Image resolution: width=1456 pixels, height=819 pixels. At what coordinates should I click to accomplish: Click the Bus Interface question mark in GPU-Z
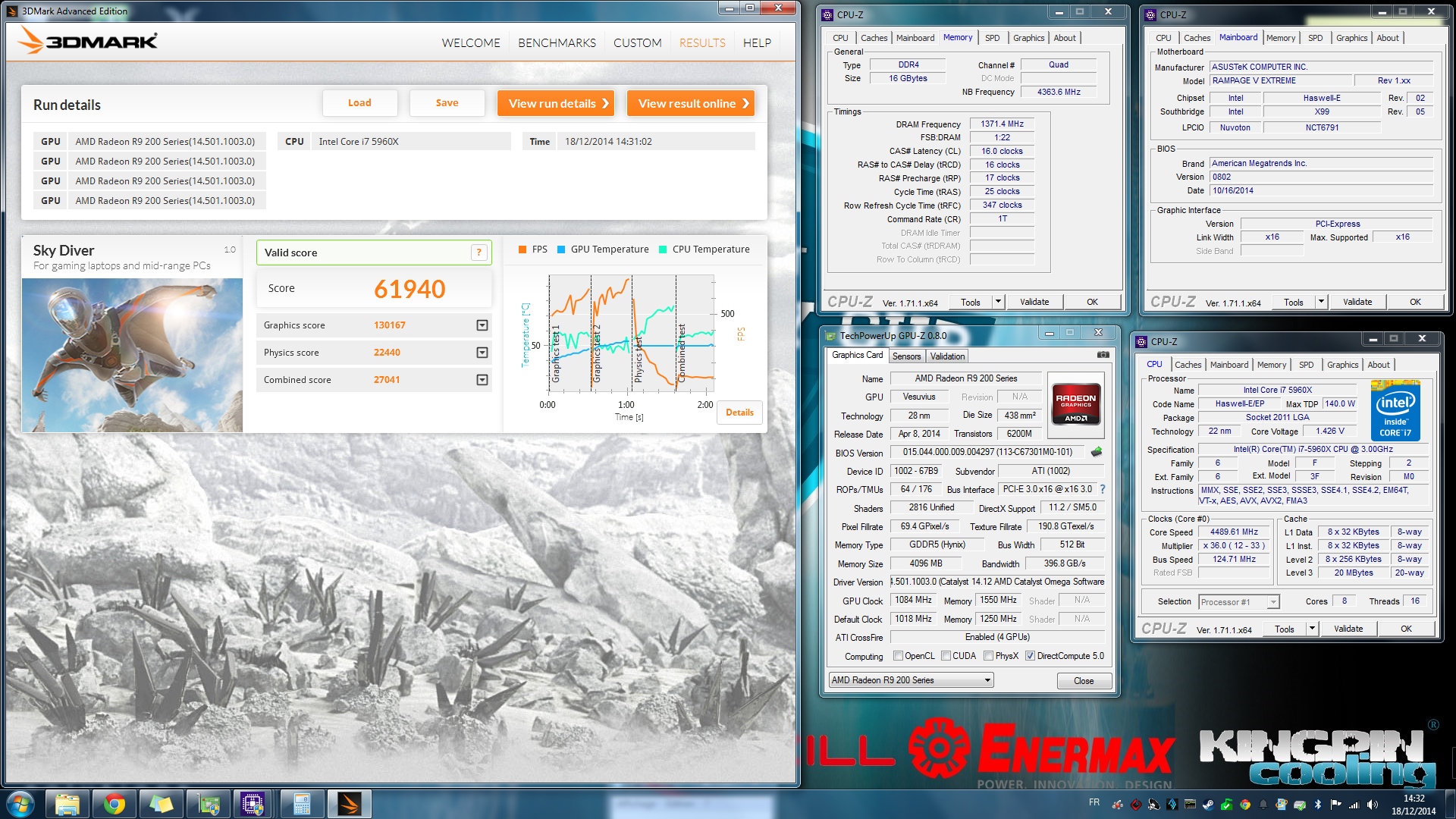[1103, 489]
